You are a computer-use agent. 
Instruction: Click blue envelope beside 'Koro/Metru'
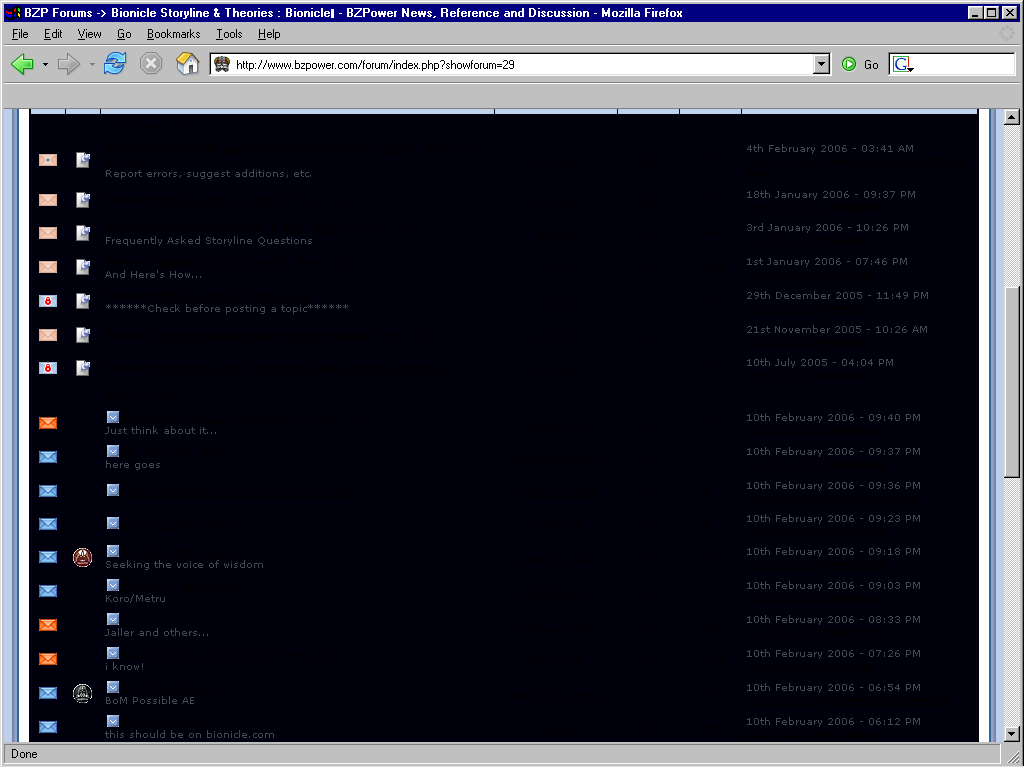coord(48,591)
